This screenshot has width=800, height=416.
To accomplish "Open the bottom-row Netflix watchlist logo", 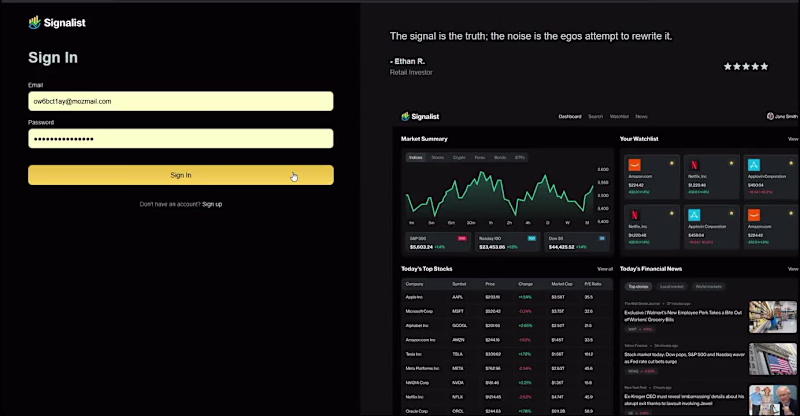I will pos(634,215).
